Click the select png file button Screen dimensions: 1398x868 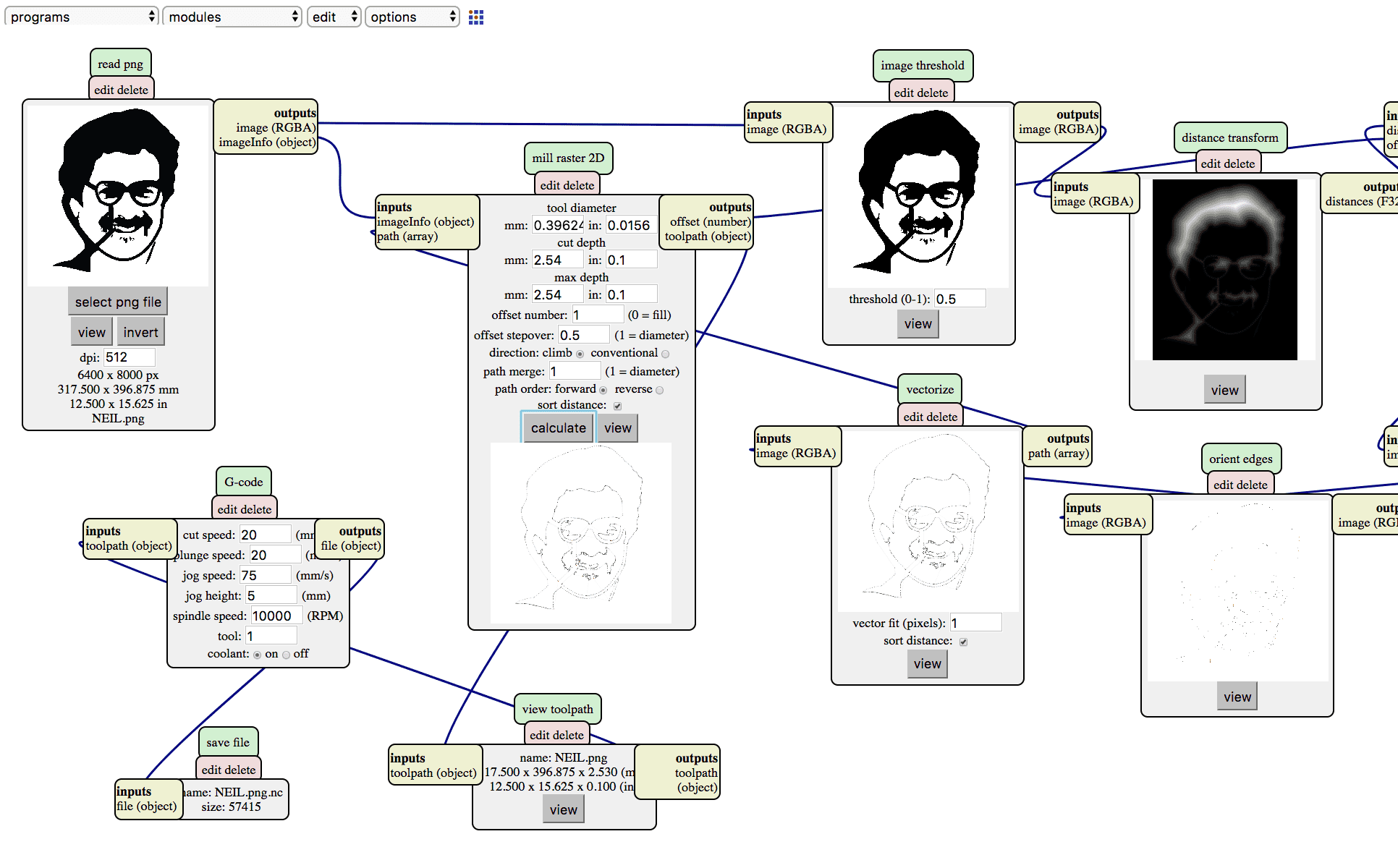pos(118,302)
